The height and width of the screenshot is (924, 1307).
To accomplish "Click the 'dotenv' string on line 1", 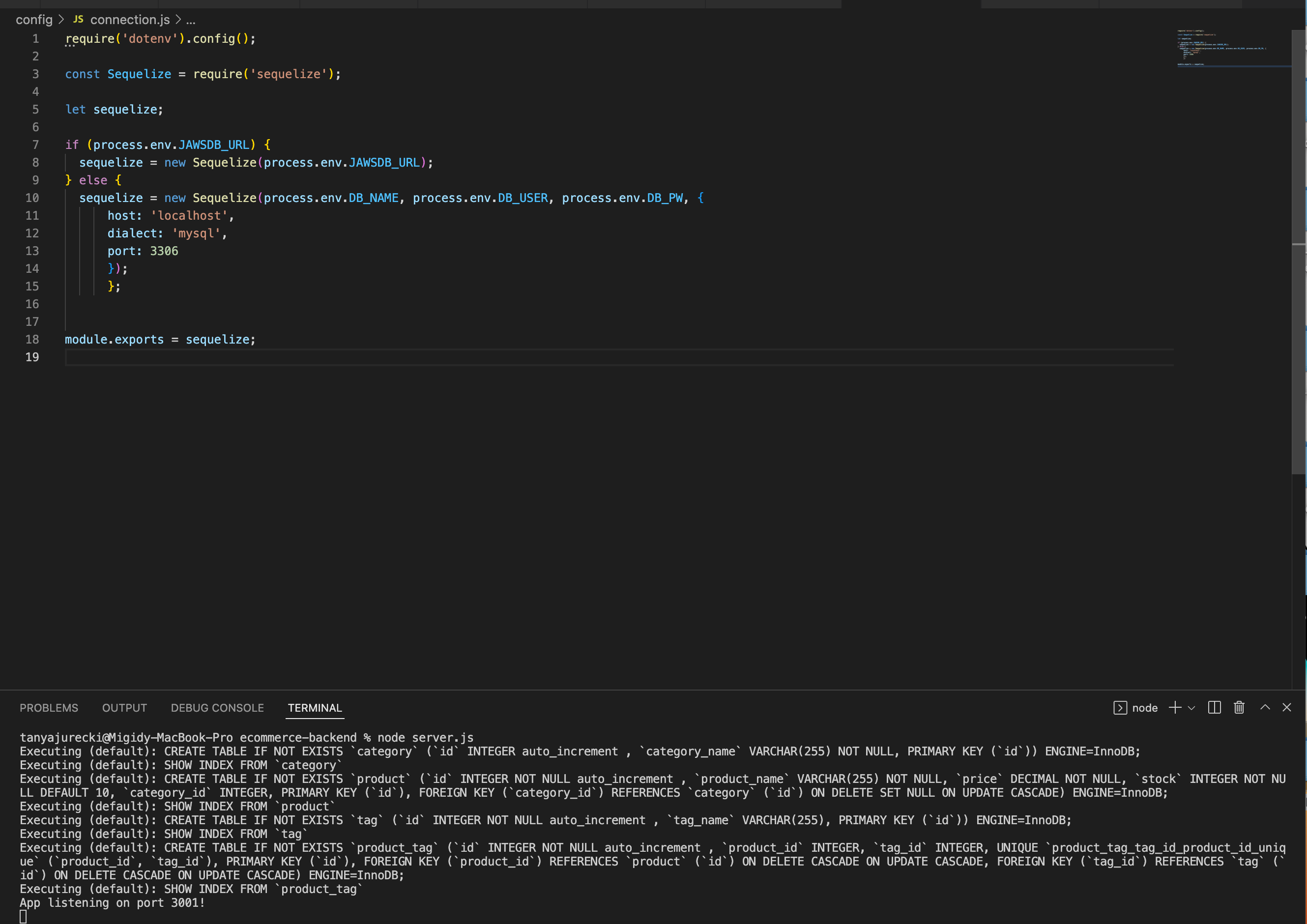I will point(150,39).
